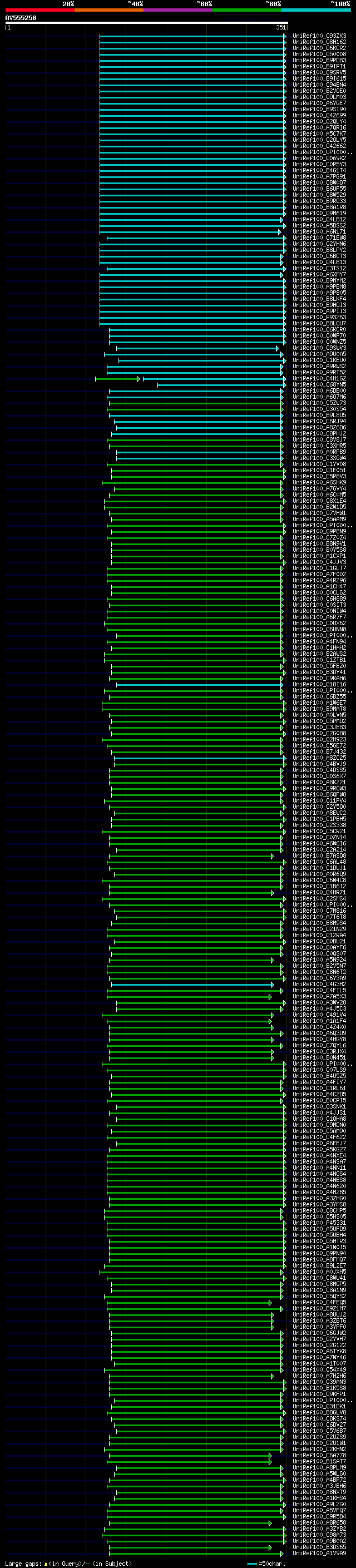This screenshot has width=356, height=1568.
Task: Select hit label UniRef100_C8PHJ2
Action: pyautogui.click(x=319, y=433)
